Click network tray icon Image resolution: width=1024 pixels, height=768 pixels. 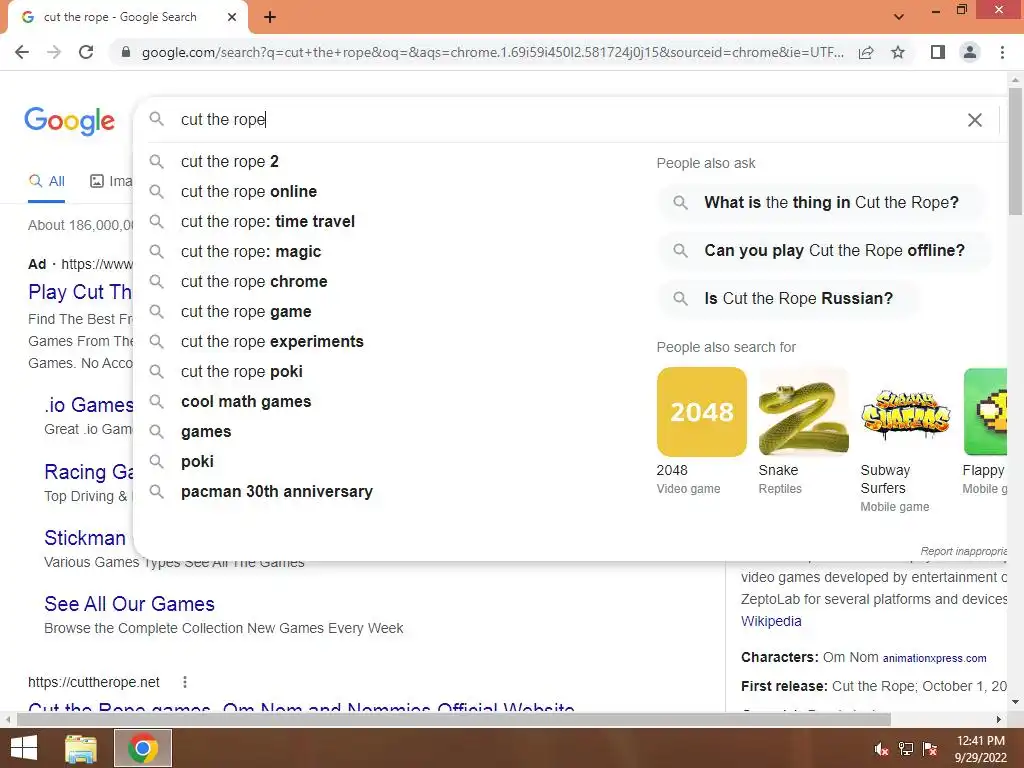tap(906, 749)
